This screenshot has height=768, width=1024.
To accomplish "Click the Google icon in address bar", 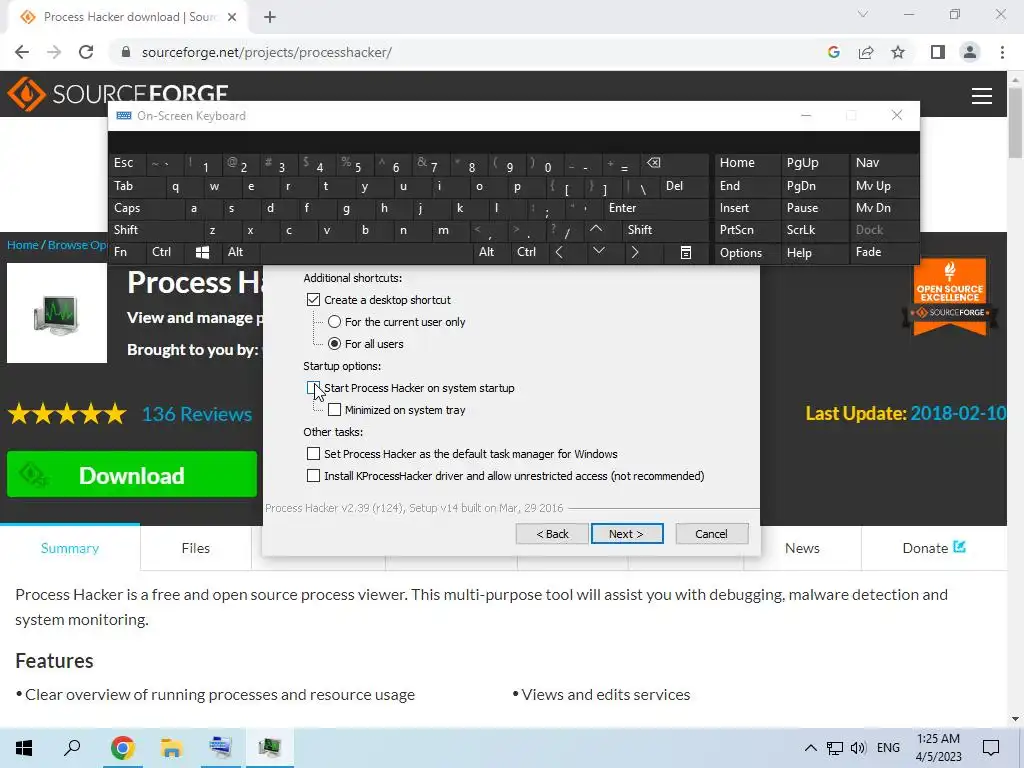I will [833, 52].
